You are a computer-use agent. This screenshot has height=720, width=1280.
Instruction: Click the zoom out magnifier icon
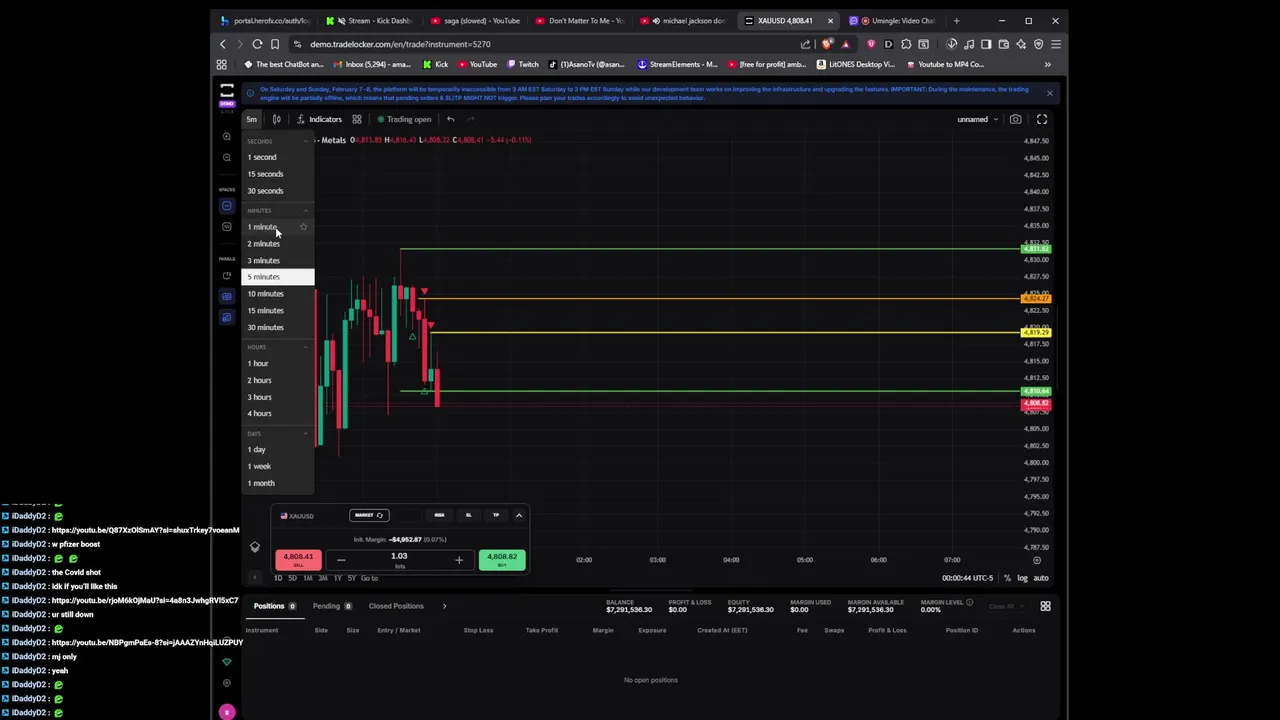(x=227, y=157)
